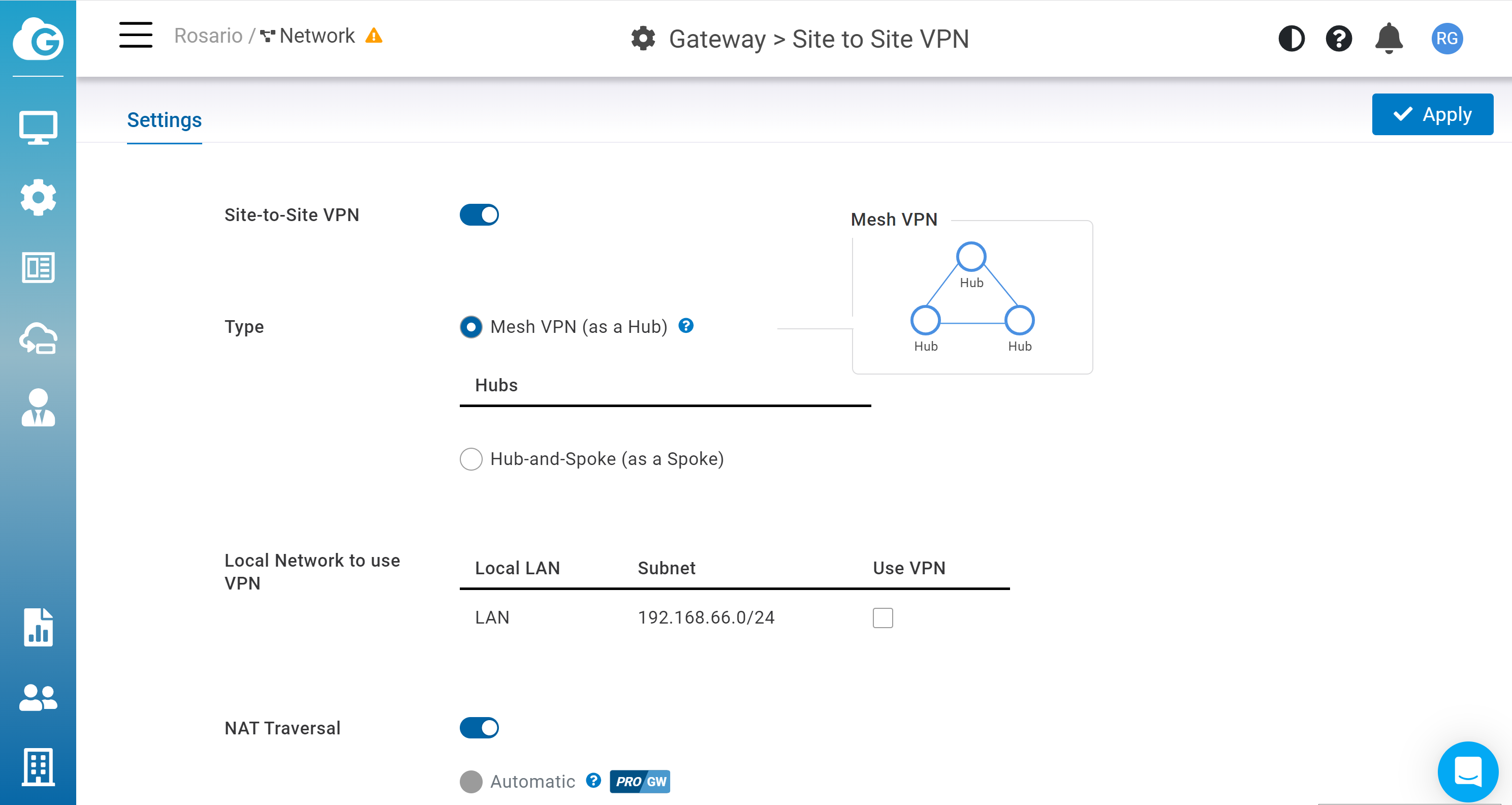
Task: Toggle the NAT Traversal switch
Action: [479, 727]
